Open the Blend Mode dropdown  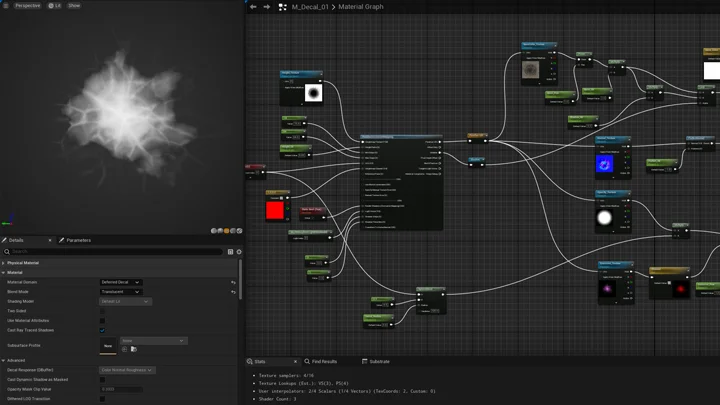[x=120, y=292]
